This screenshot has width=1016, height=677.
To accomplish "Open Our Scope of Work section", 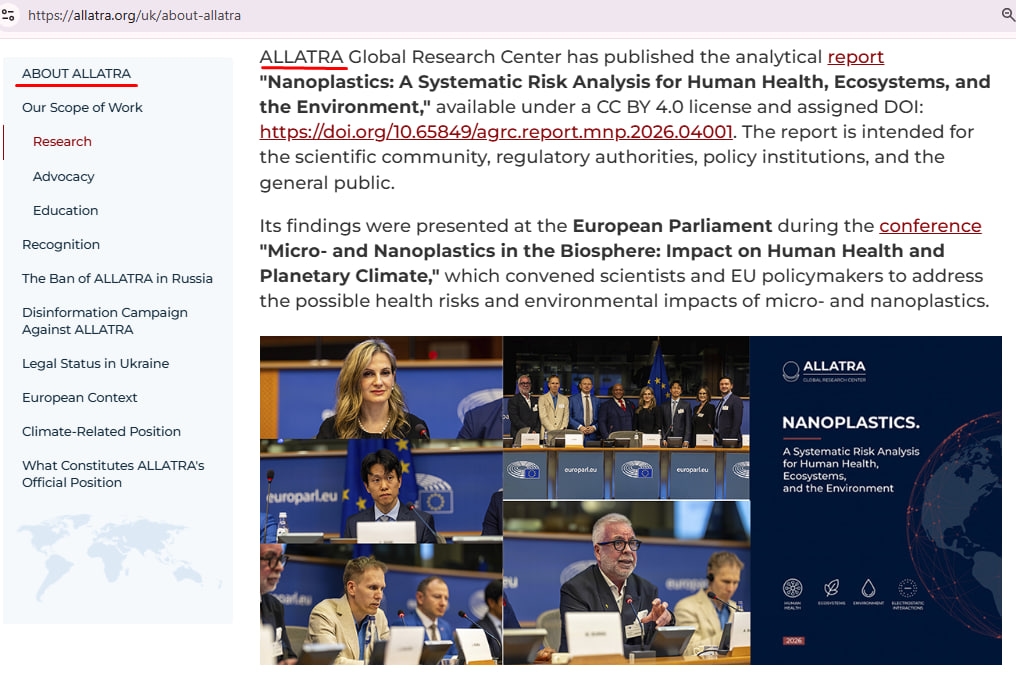I will point(82,108).
